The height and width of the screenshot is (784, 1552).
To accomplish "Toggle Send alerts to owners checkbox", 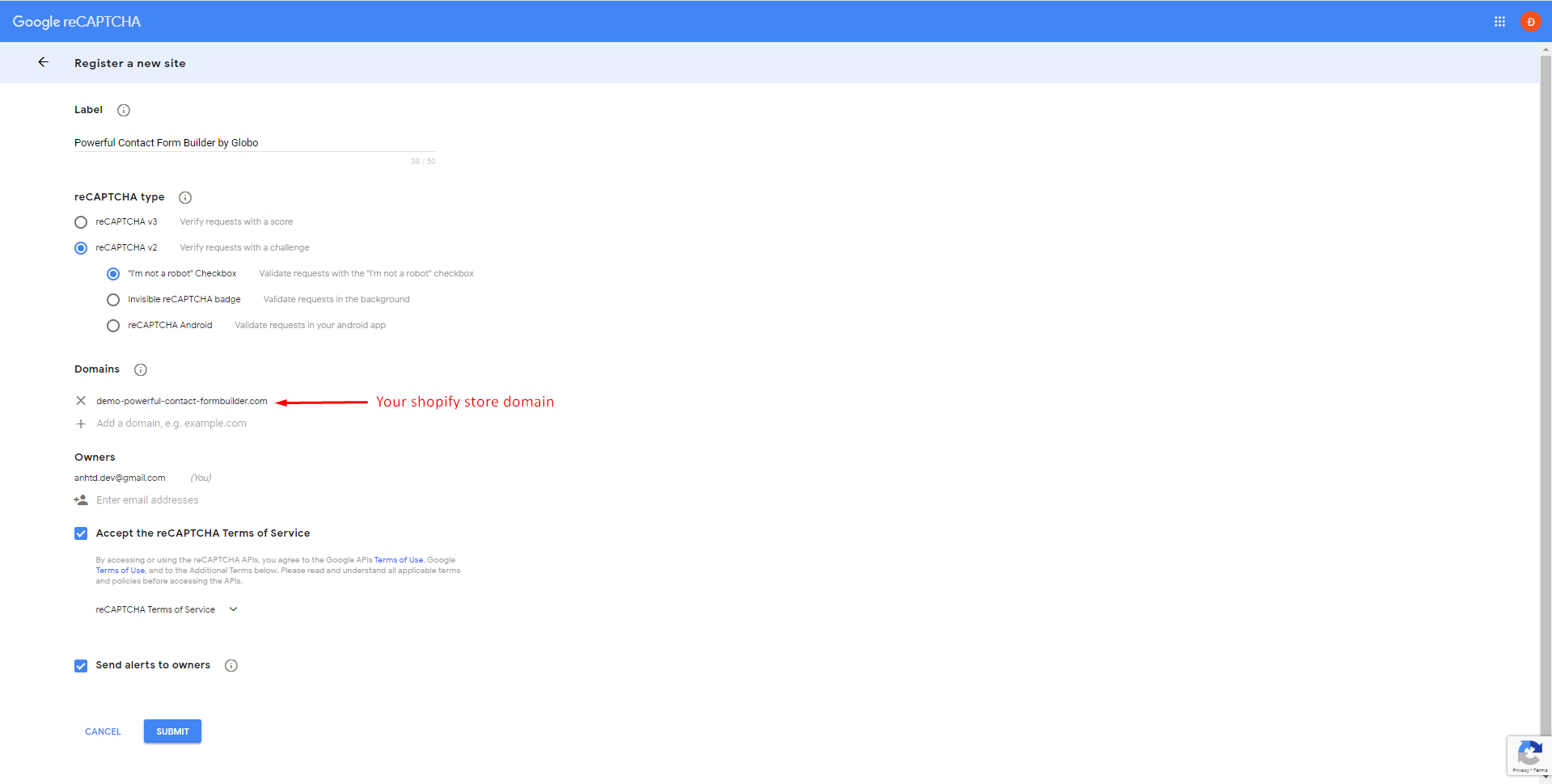I will [81, 666].
